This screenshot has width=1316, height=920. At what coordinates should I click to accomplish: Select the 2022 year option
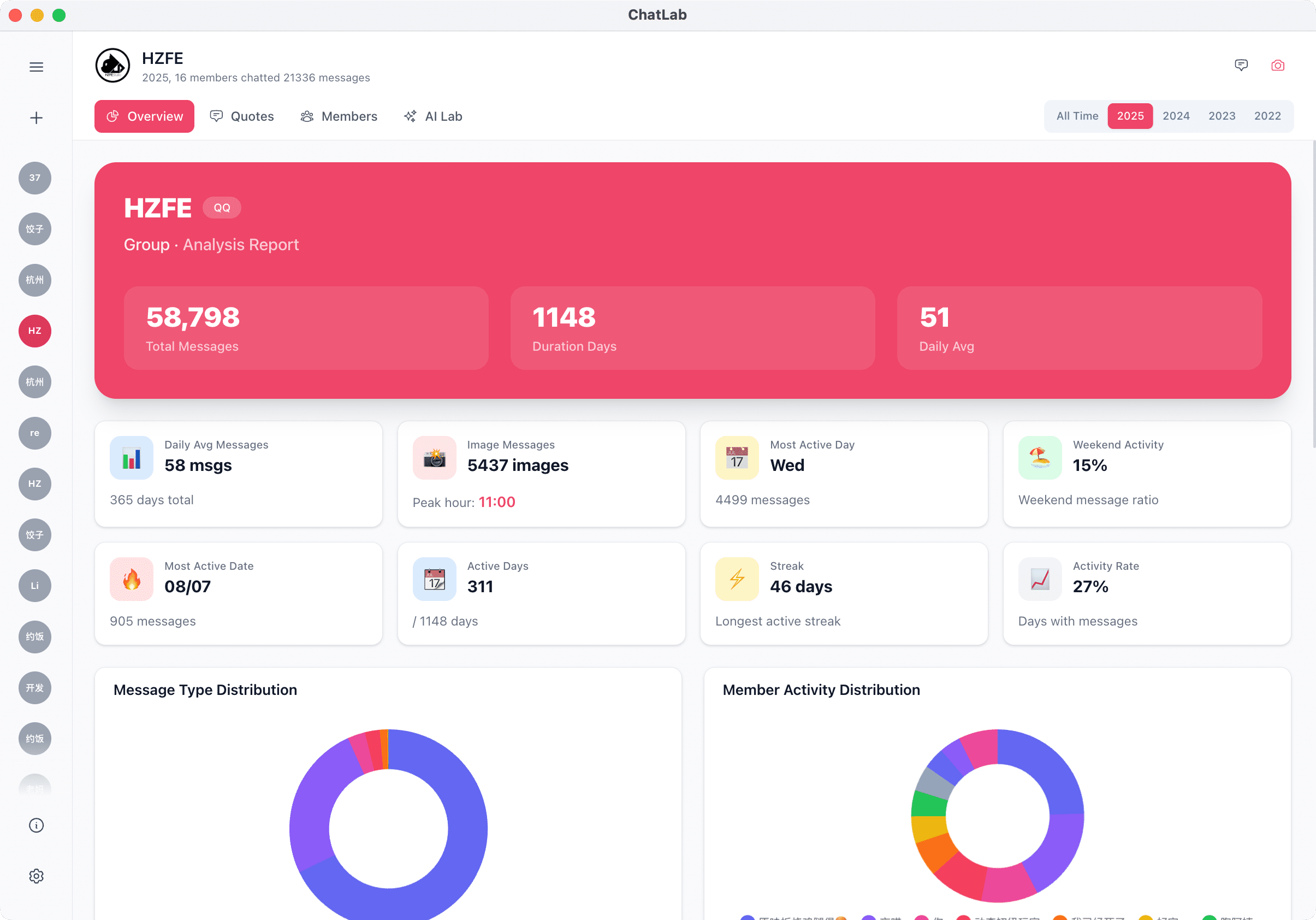1268,116
